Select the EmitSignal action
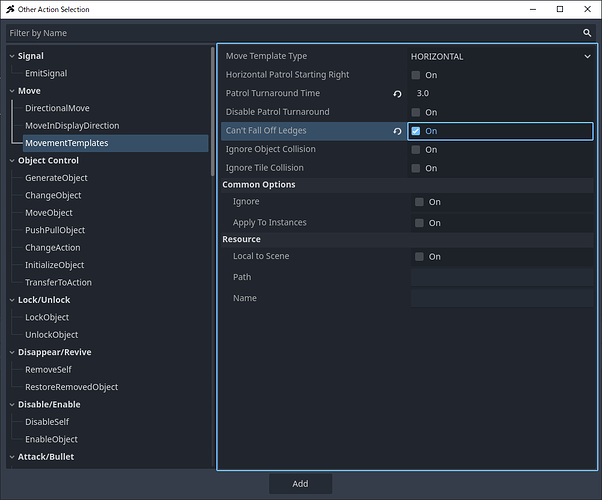The width and height of the screenshot is (602, 500). (x=46, y=73)
